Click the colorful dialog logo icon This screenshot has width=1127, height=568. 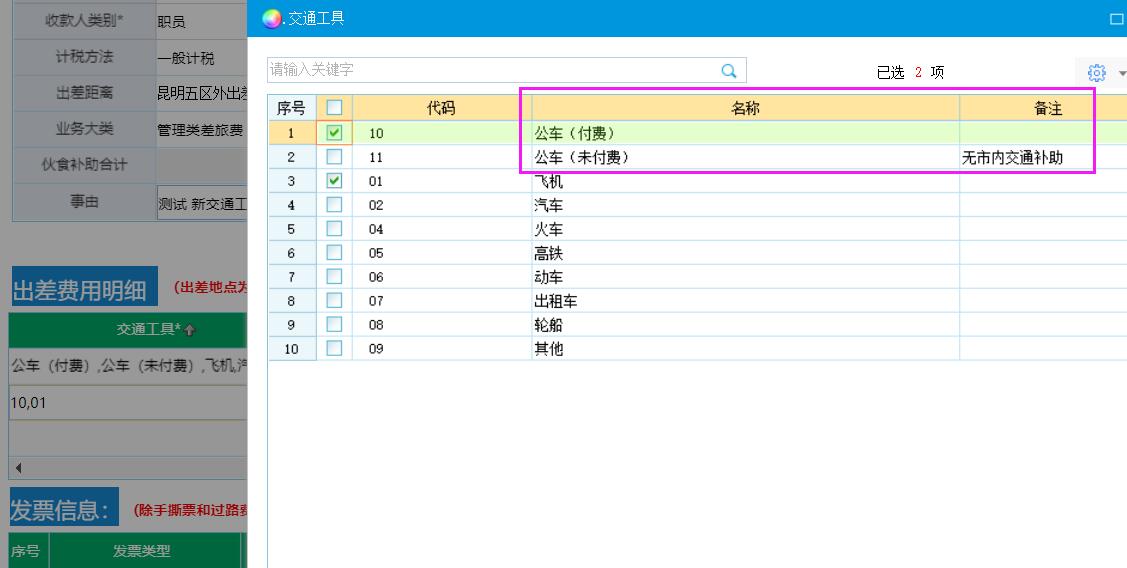pyautogui.click(x=270, y=18)
